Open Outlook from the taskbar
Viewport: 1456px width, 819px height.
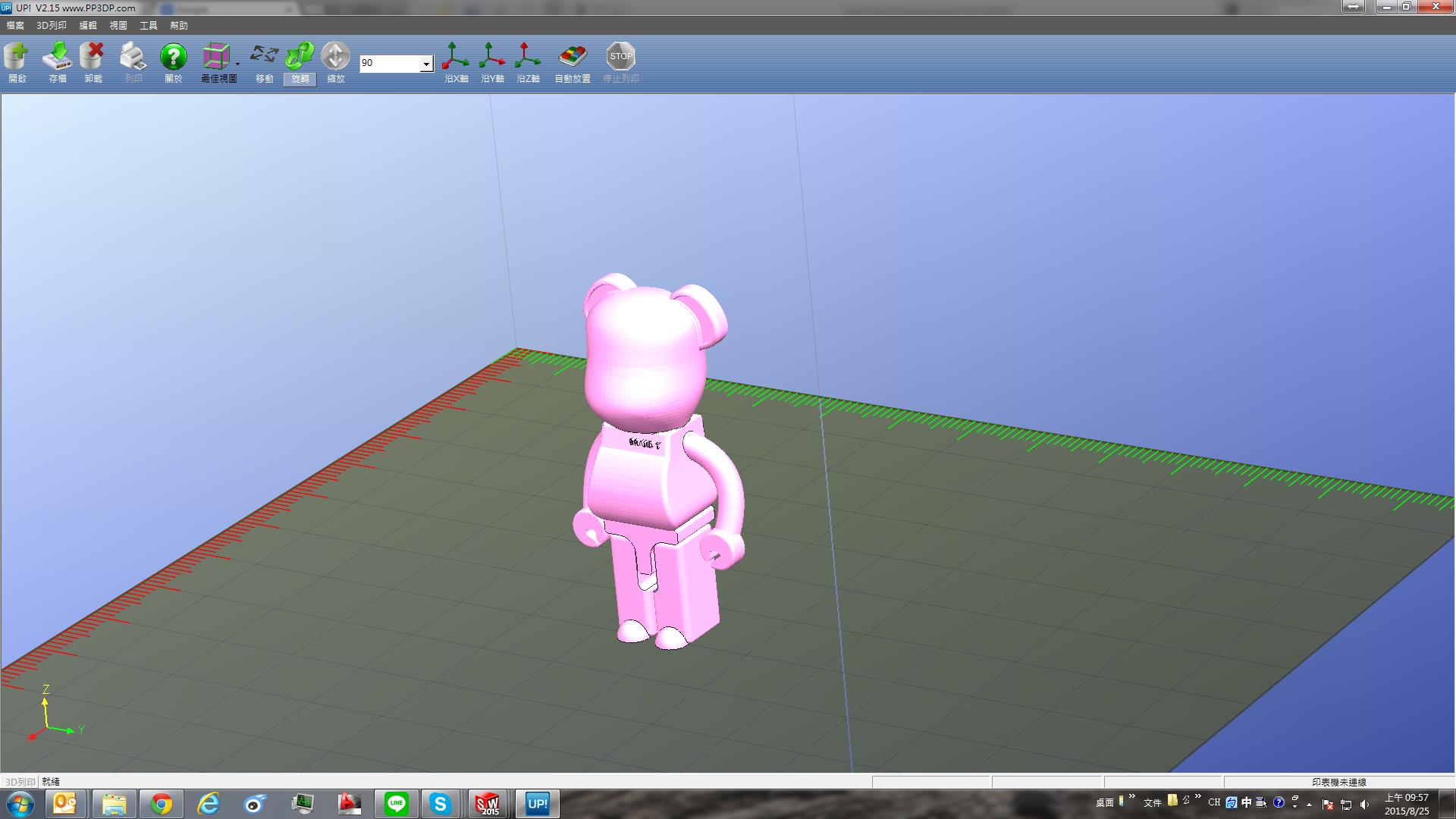click(66, 804)
